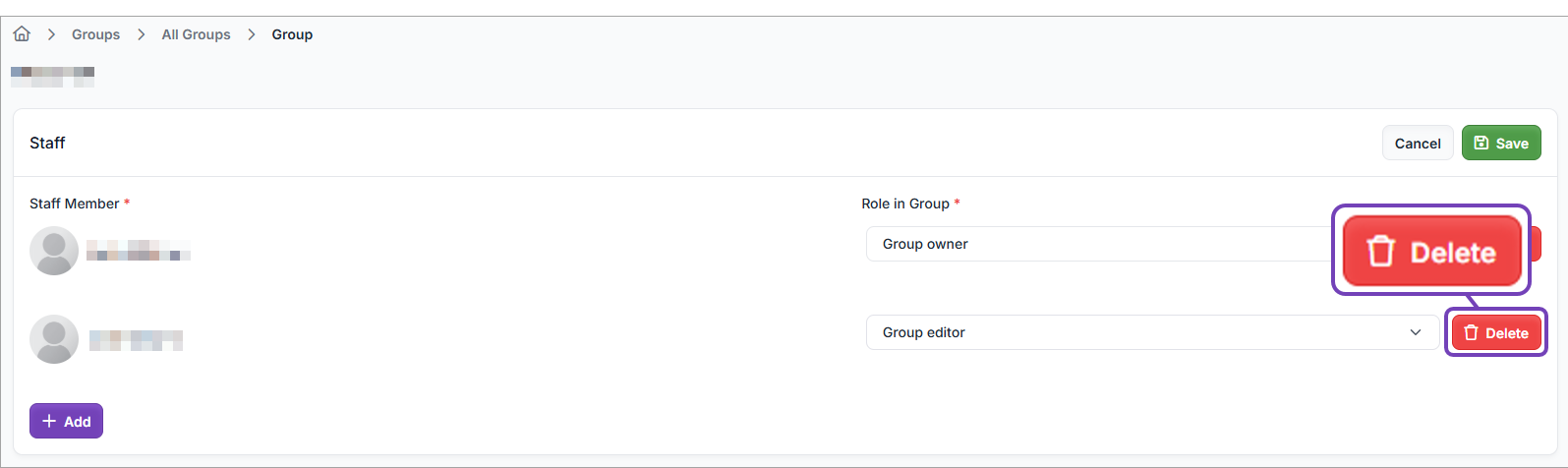Click the chevron right after the home icon
Viewport: 1568px width, 468px height.
click(x=51, y=34)
